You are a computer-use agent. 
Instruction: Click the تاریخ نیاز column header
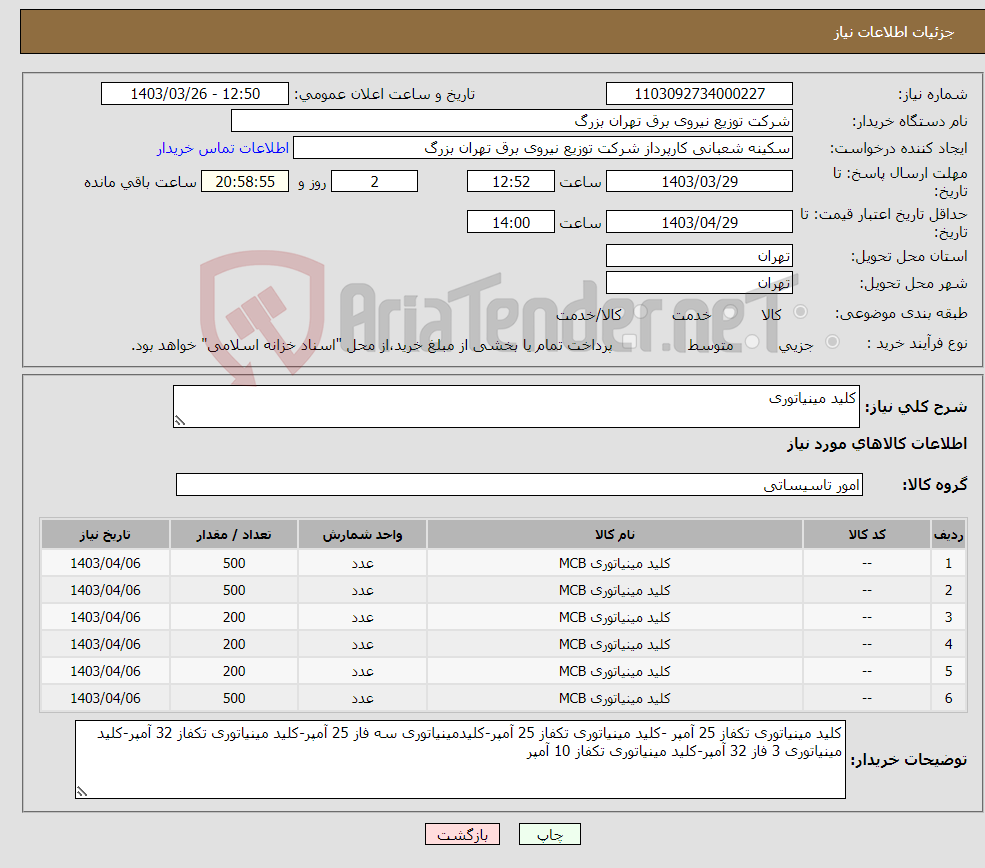[105, 534]
